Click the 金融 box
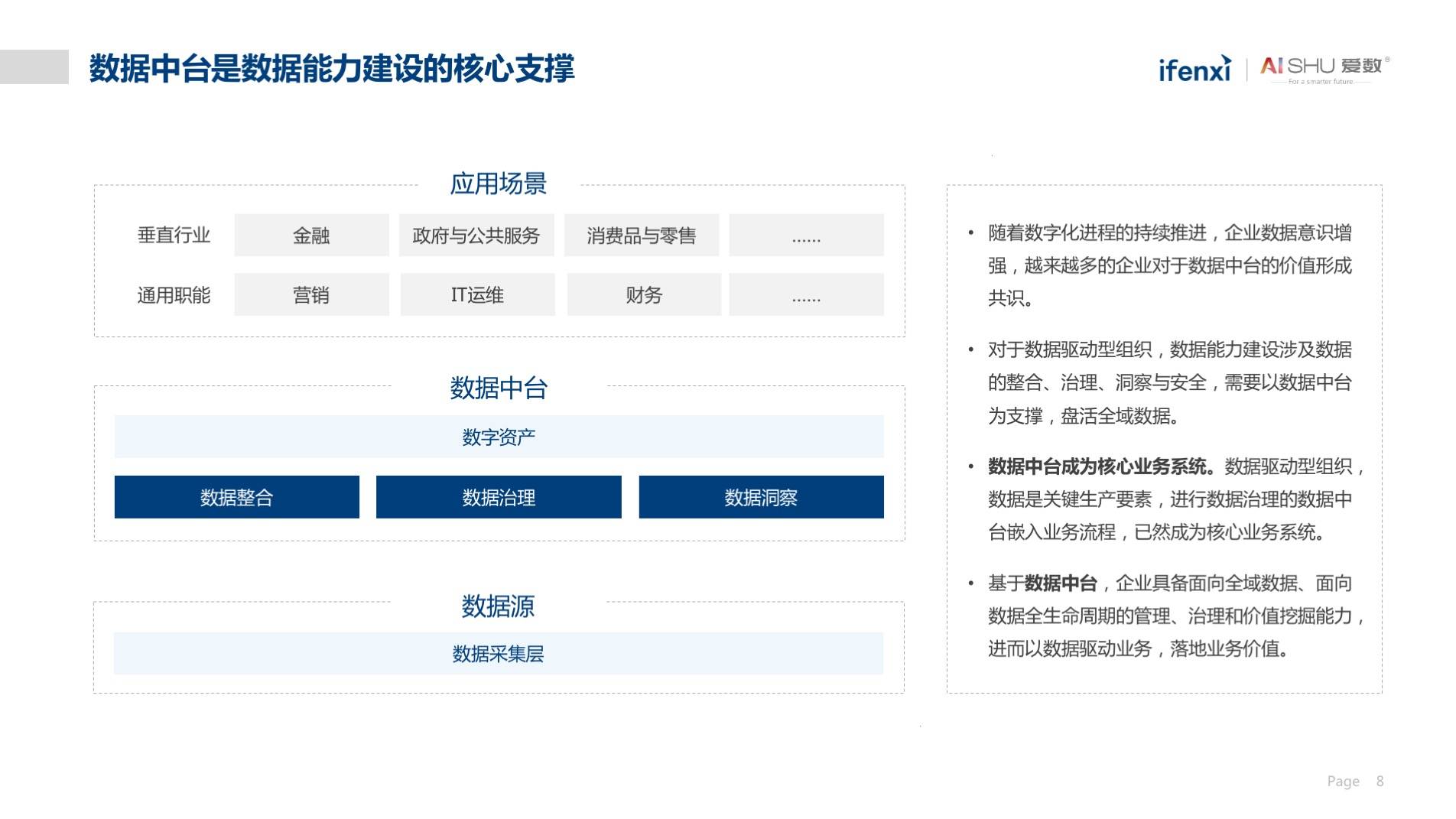This screenshot has width=1456, height=819. (x=311, y=235)
